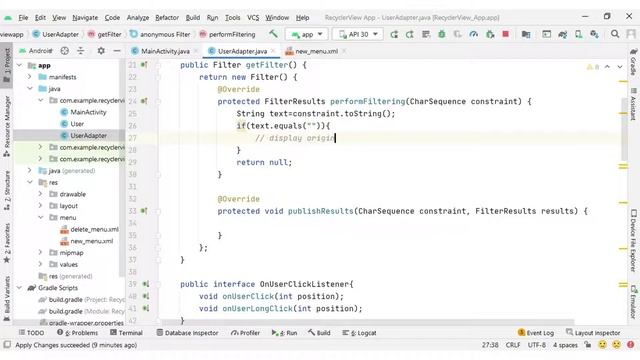Open the SDK Manager icon
The image size is (640, 360).
point(594,35)
